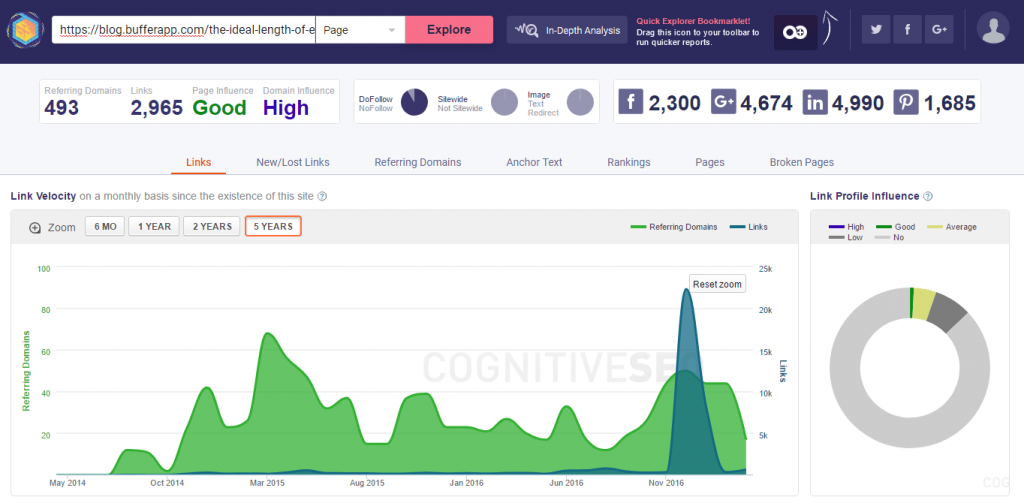Open the Broken Pages tab
The image size is (1024, 503).
point(801,162)
